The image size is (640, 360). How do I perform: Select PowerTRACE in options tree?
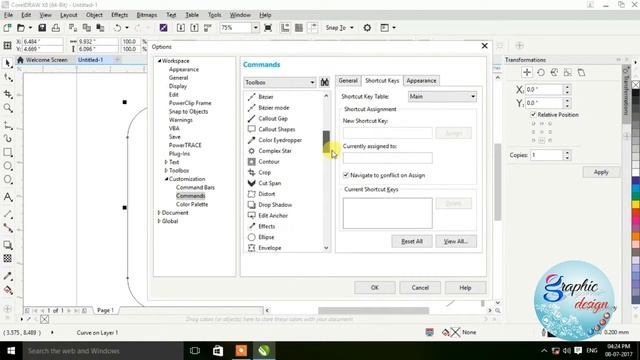click(185, 145)
